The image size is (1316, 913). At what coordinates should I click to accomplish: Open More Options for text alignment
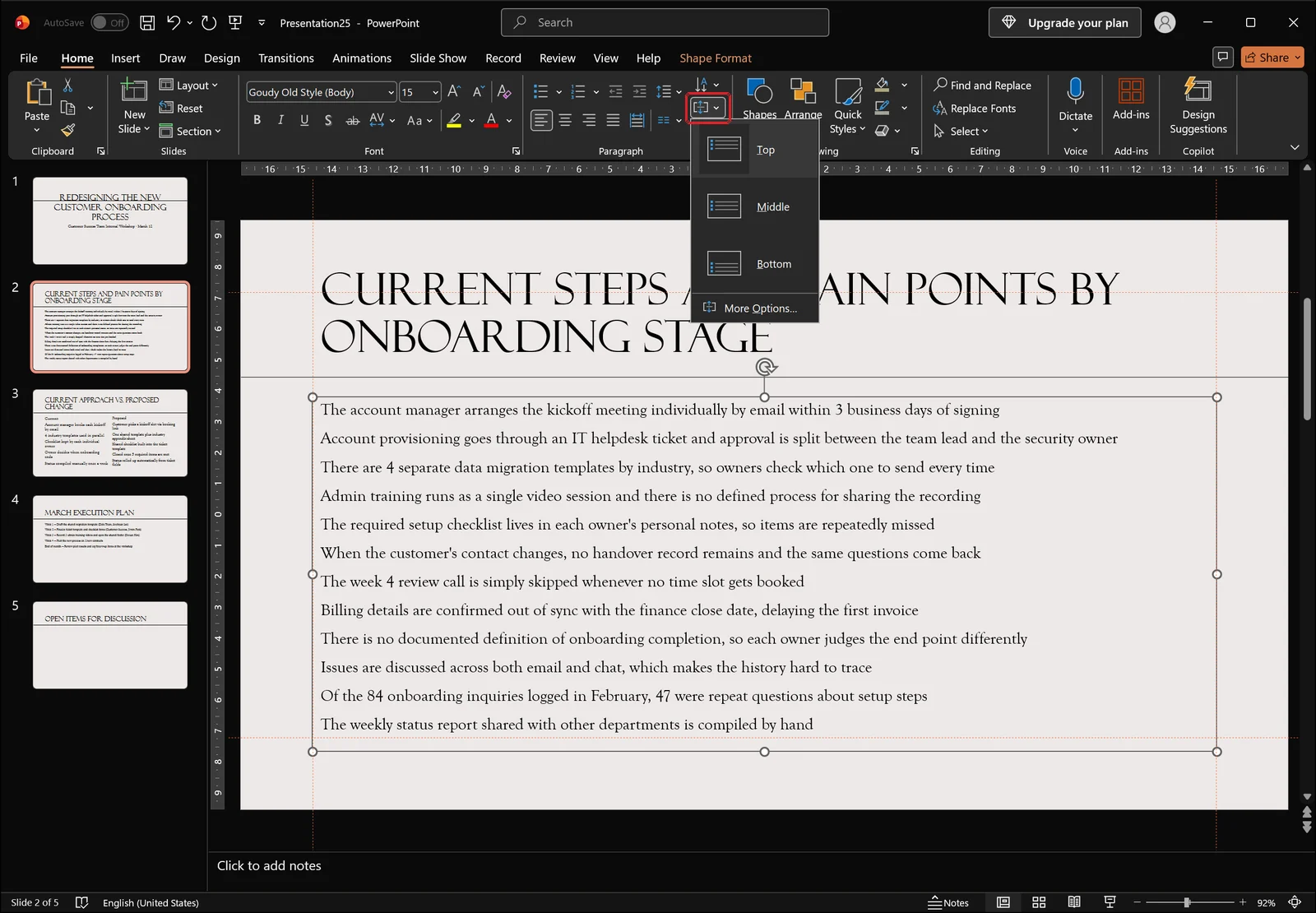(x=755, y=308)
